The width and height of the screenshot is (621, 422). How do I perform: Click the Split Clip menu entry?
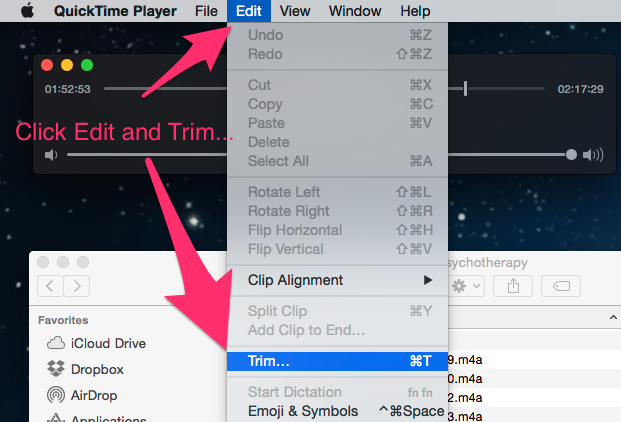pos(337,311)
